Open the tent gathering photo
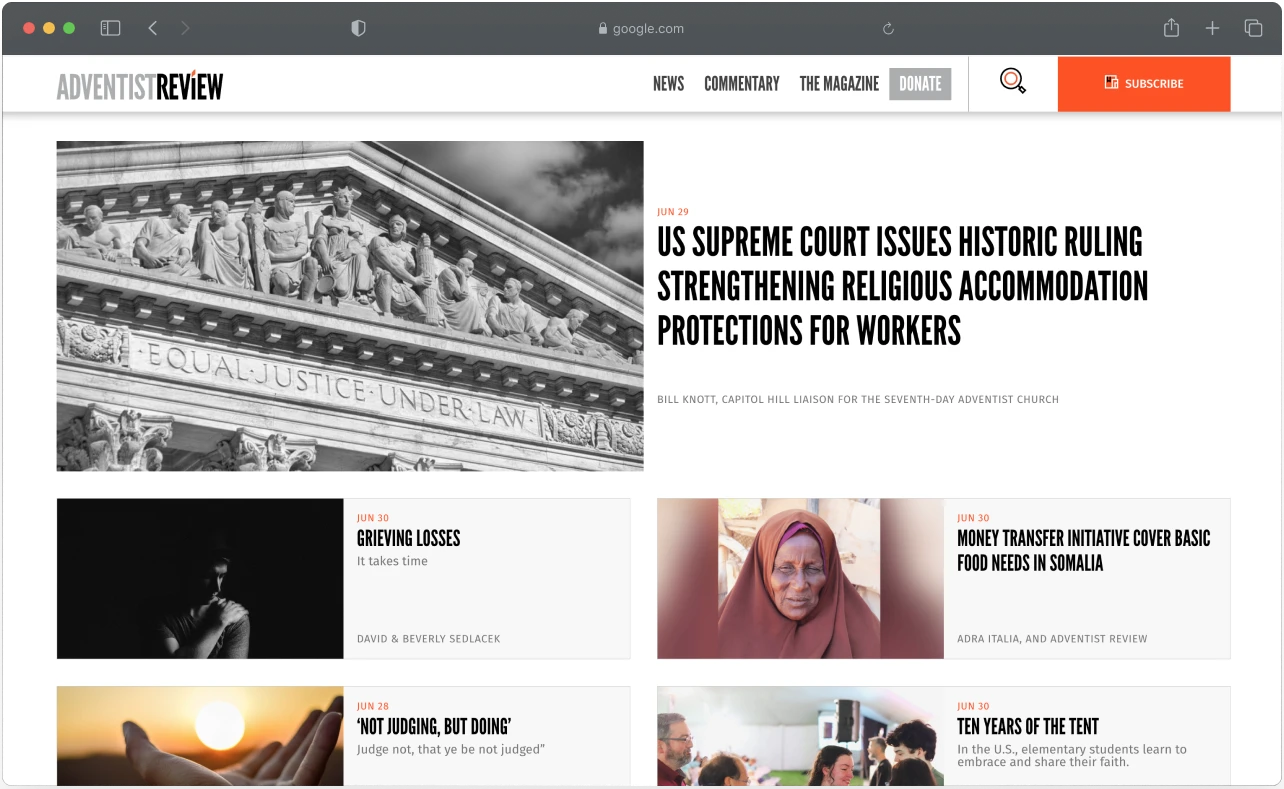This screenshot has height=789, width=1284. 800,736
